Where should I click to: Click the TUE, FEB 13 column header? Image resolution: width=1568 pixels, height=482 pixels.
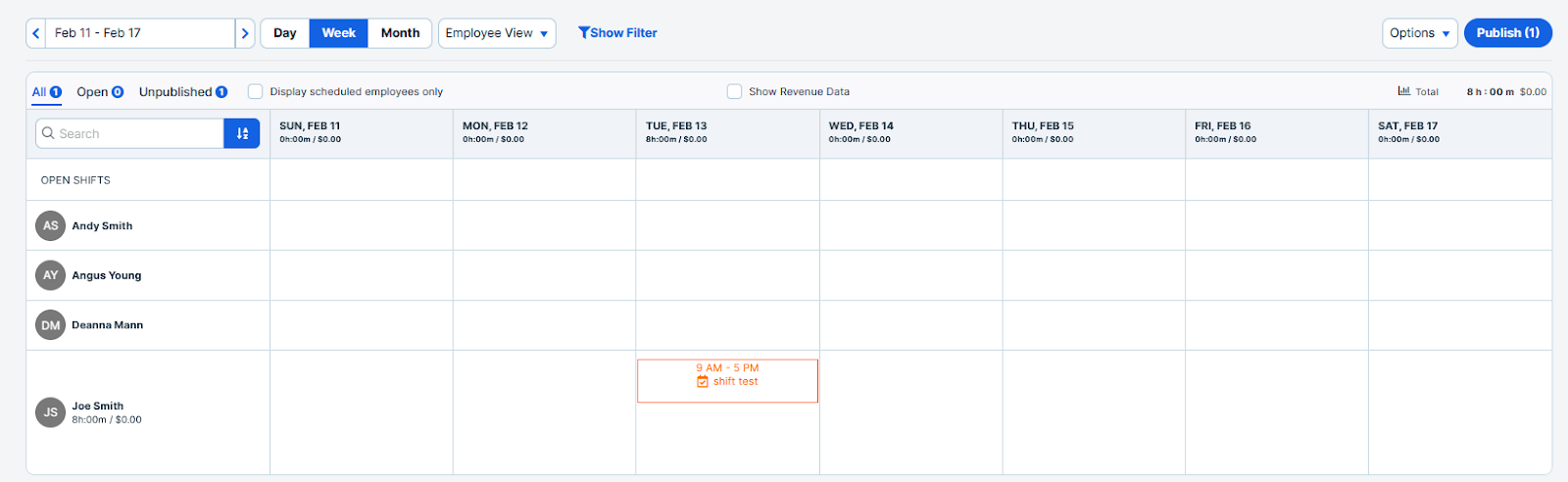point(727,133)
